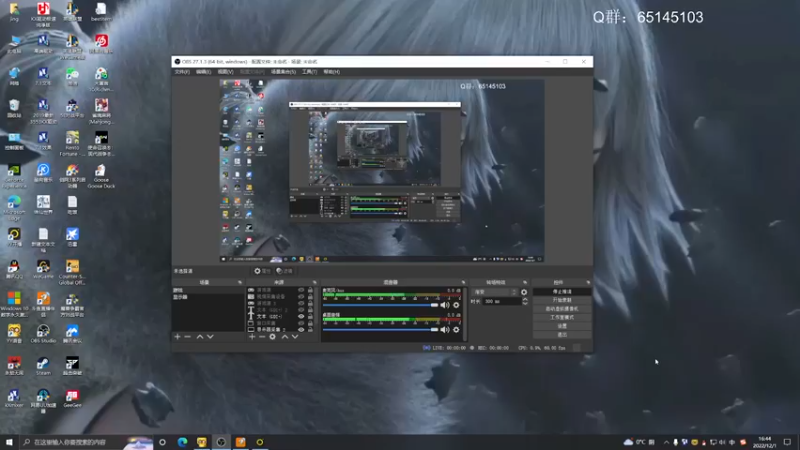Click the 时长 300 ms duration field

pyautogui.click(x=502, y=302)
